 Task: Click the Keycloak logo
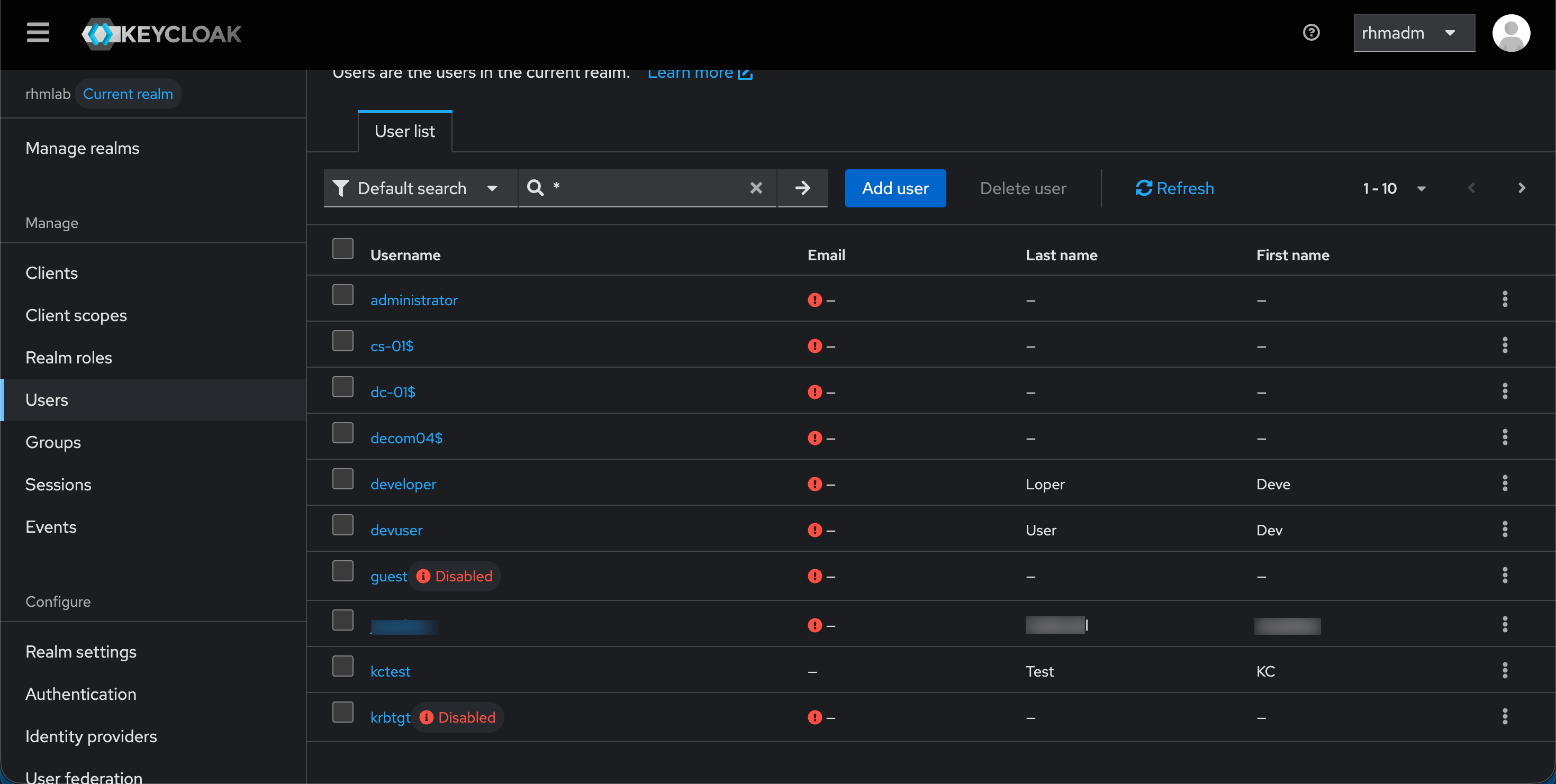point(161,34)
